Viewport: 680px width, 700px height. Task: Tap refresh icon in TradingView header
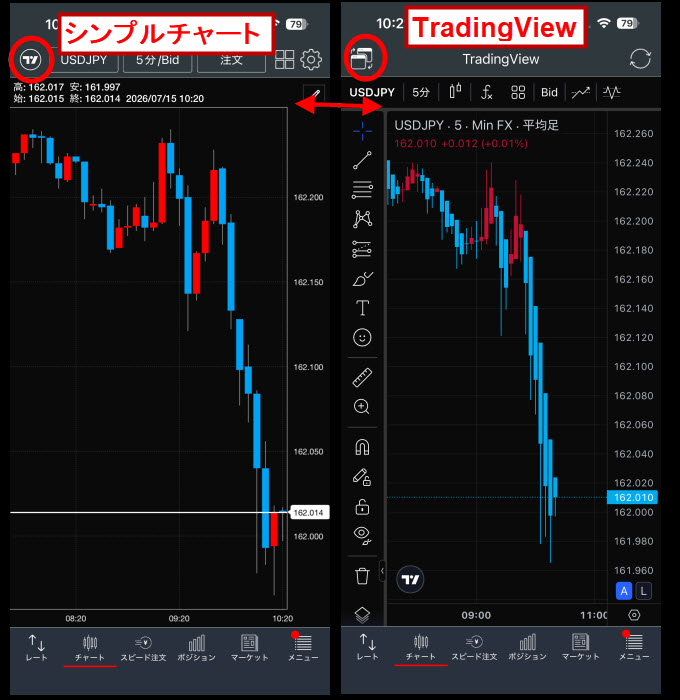[640, 59]
